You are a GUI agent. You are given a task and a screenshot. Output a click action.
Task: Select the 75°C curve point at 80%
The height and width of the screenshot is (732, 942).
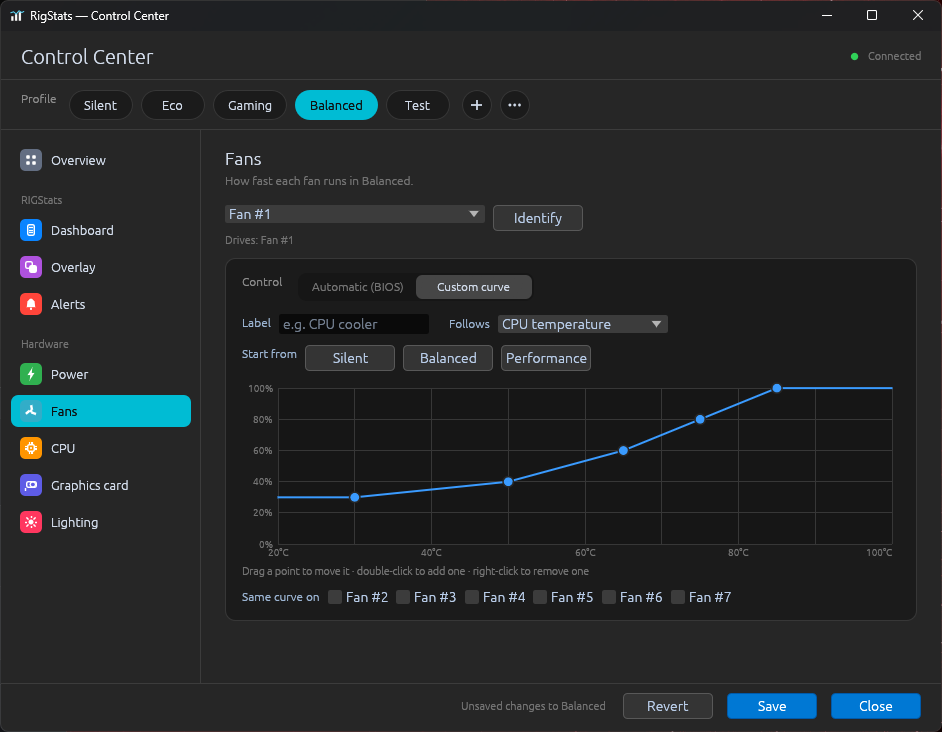pos(700,419)
